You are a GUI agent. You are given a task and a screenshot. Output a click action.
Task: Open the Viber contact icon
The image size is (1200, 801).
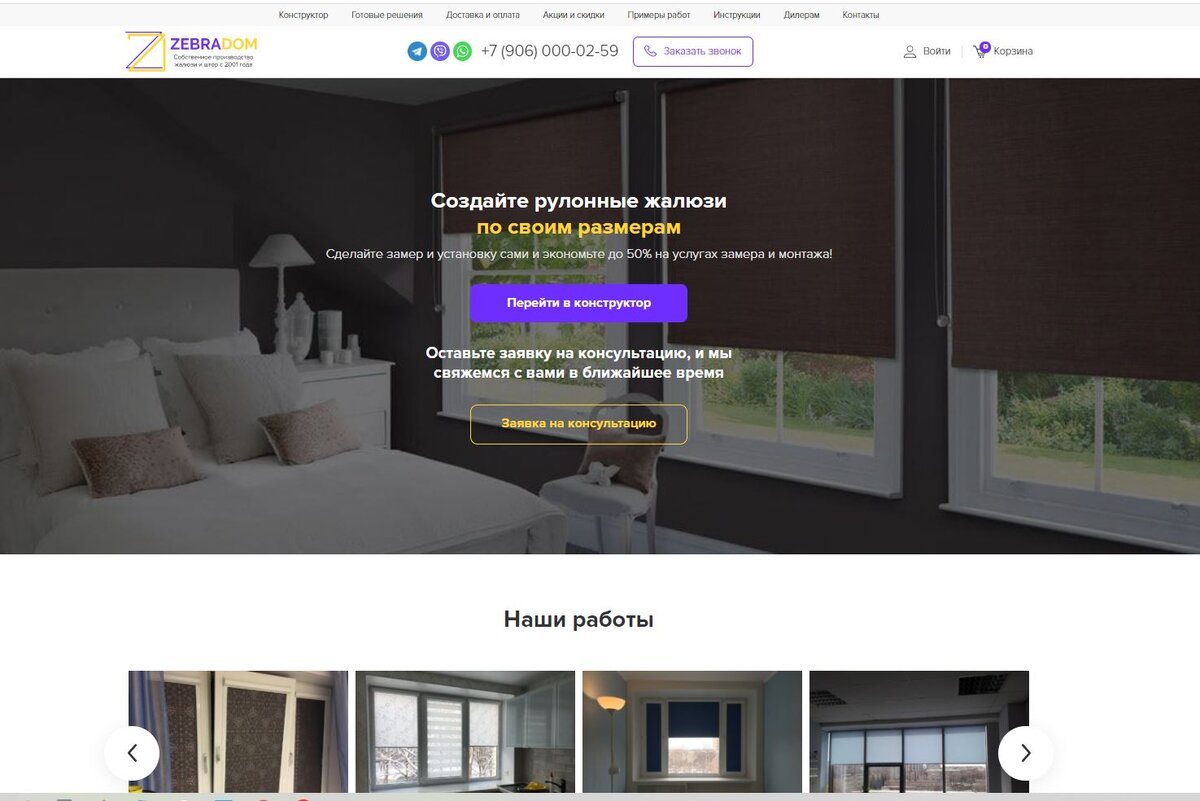pyautogui.click(x=440, y=51)
